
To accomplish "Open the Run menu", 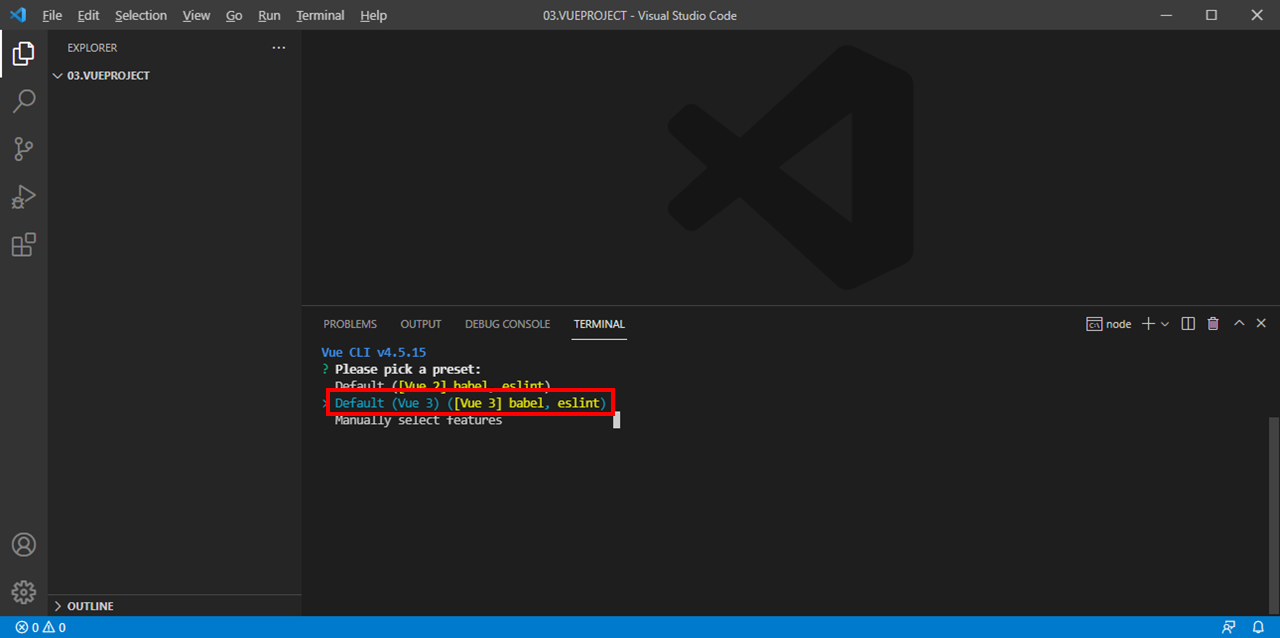I will [269, 15].
